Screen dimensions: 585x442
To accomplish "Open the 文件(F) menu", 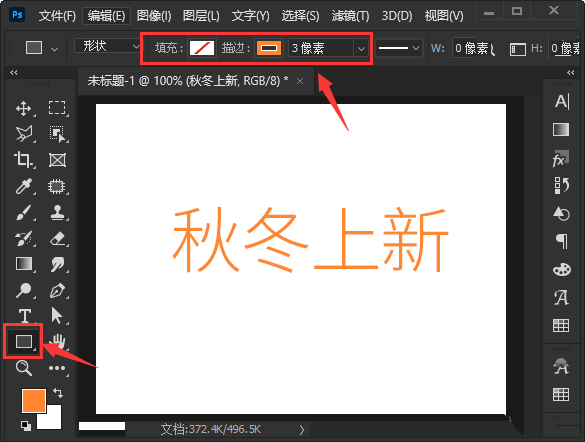I will click(x=57, y=16).
